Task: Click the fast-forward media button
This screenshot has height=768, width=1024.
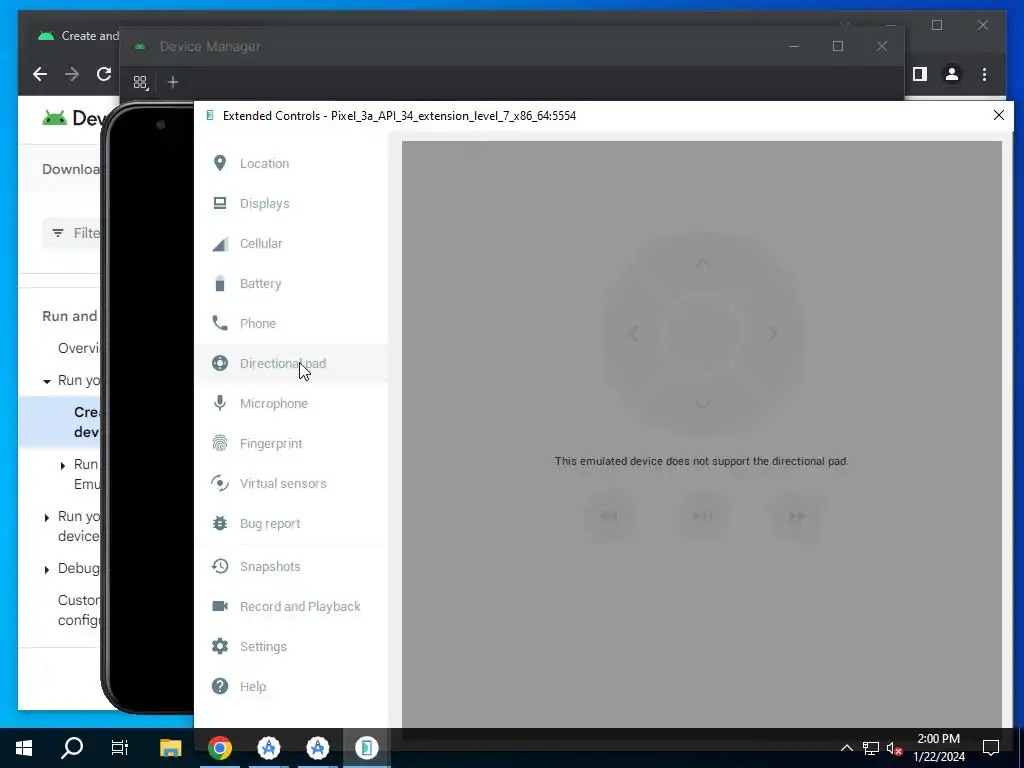Action: (797, 516)
